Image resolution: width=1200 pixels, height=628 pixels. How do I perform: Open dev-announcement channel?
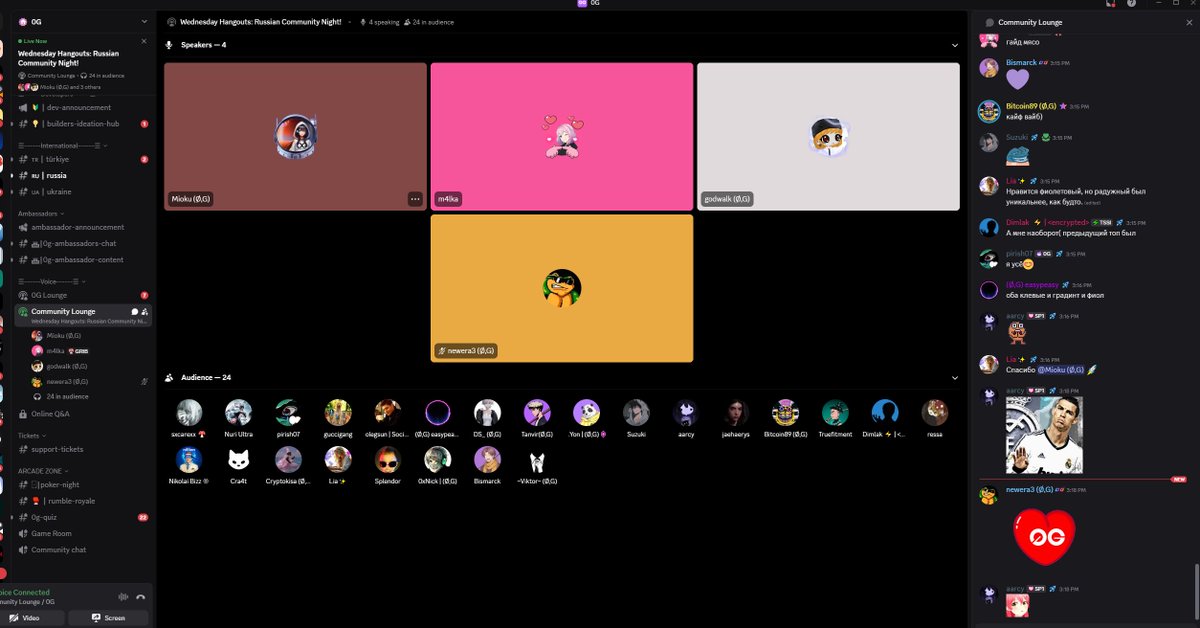pos(84,107)
